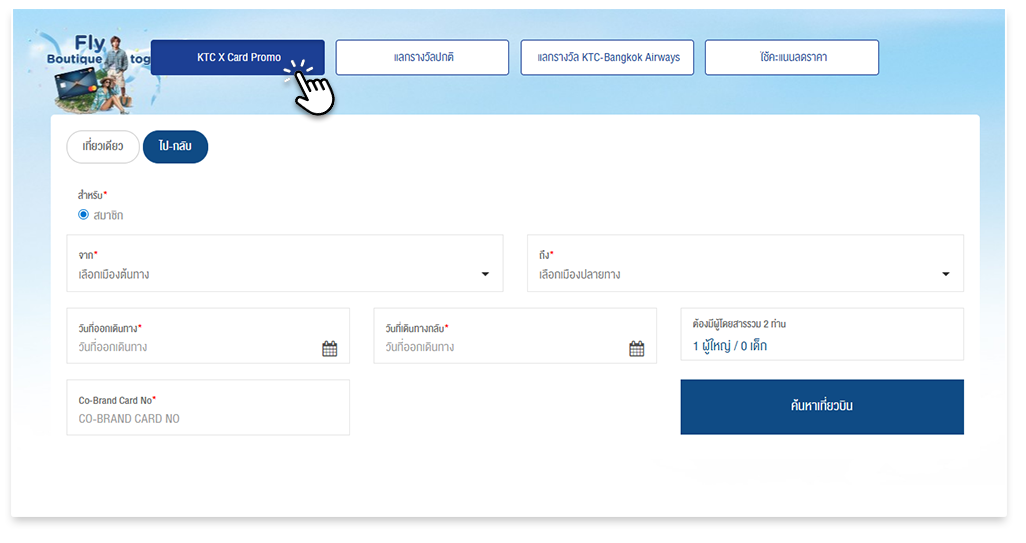
Task: Open the ใช้คะแนนลดราคา tab
Action: tap(792, 58)
